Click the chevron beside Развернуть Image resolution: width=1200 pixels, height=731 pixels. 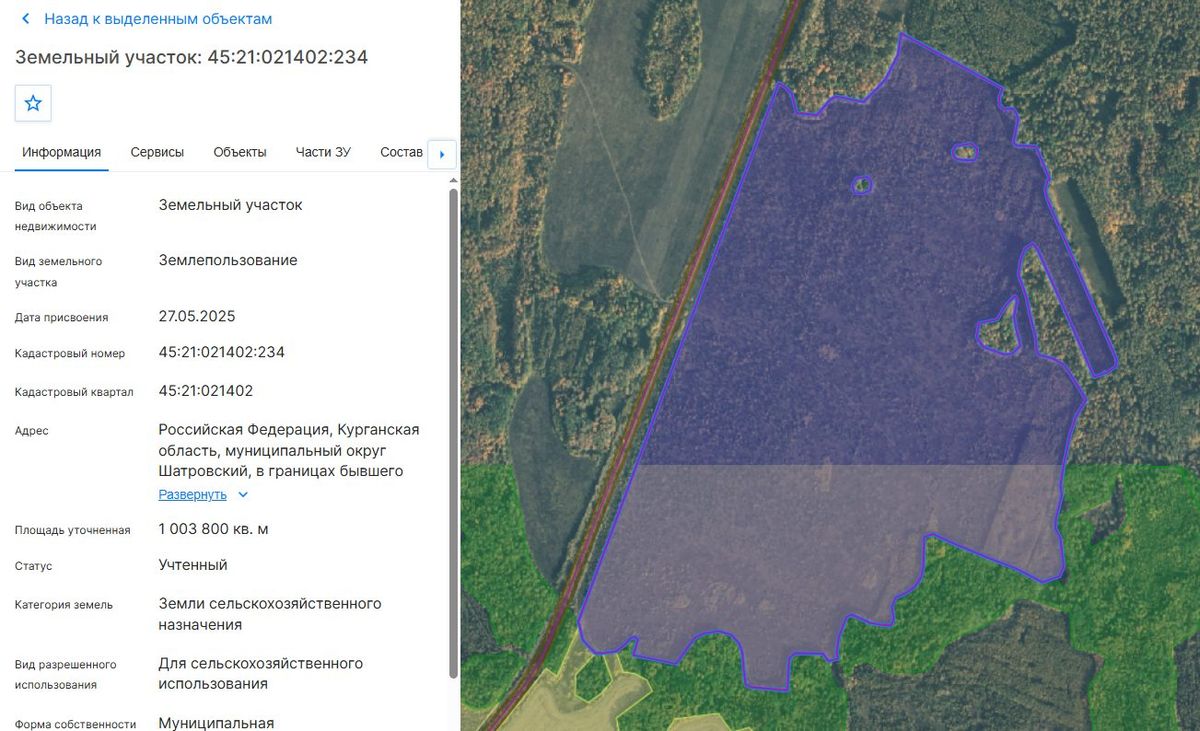[x=243, y=495]
